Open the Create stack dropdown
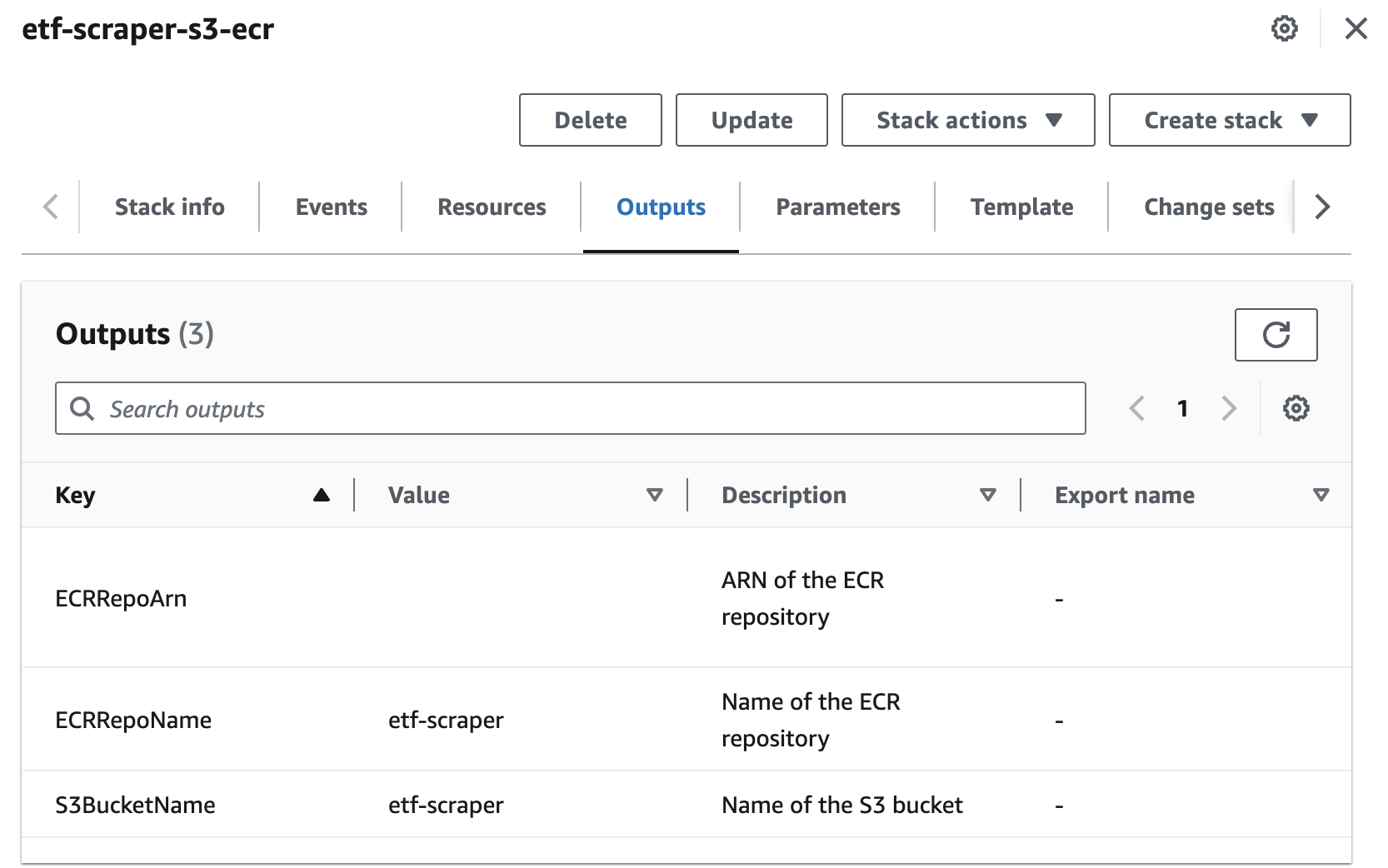Screen dimensions: 1388x868 [1230, 120]
